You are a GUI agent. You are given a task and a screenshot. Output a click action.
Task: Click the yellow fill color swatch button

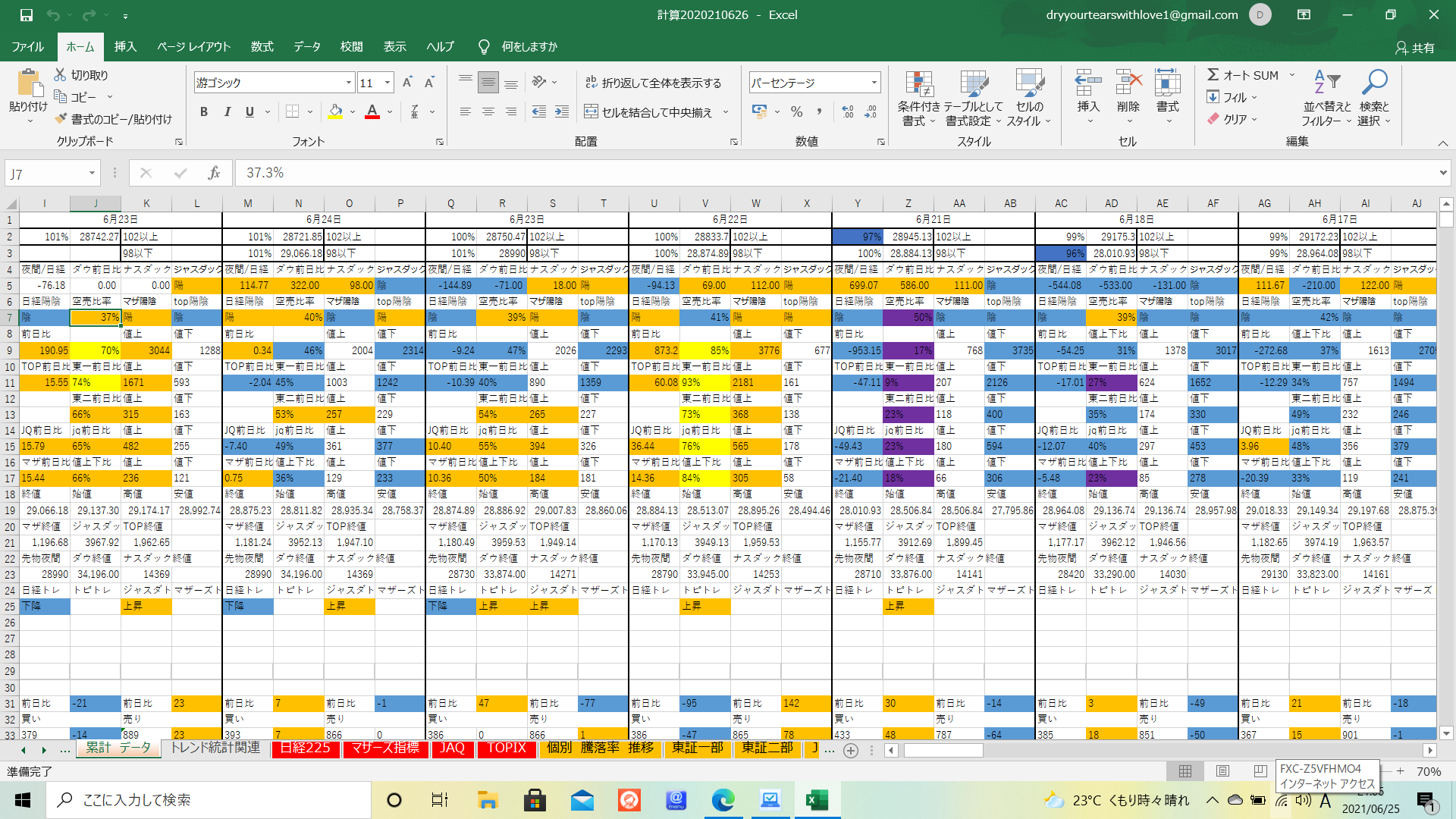(335, 112)
